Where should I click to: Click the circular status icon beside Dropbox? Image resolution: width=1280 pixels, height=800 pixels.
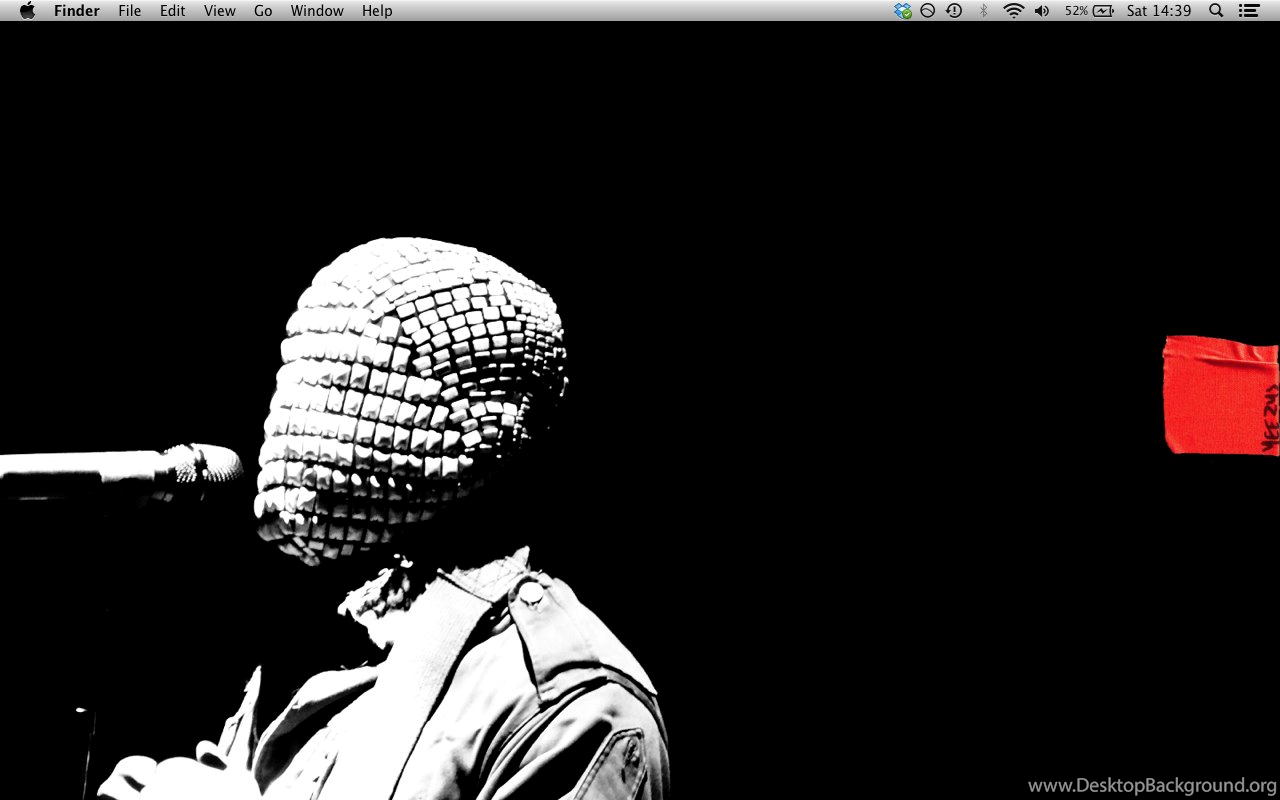point(928,11)
